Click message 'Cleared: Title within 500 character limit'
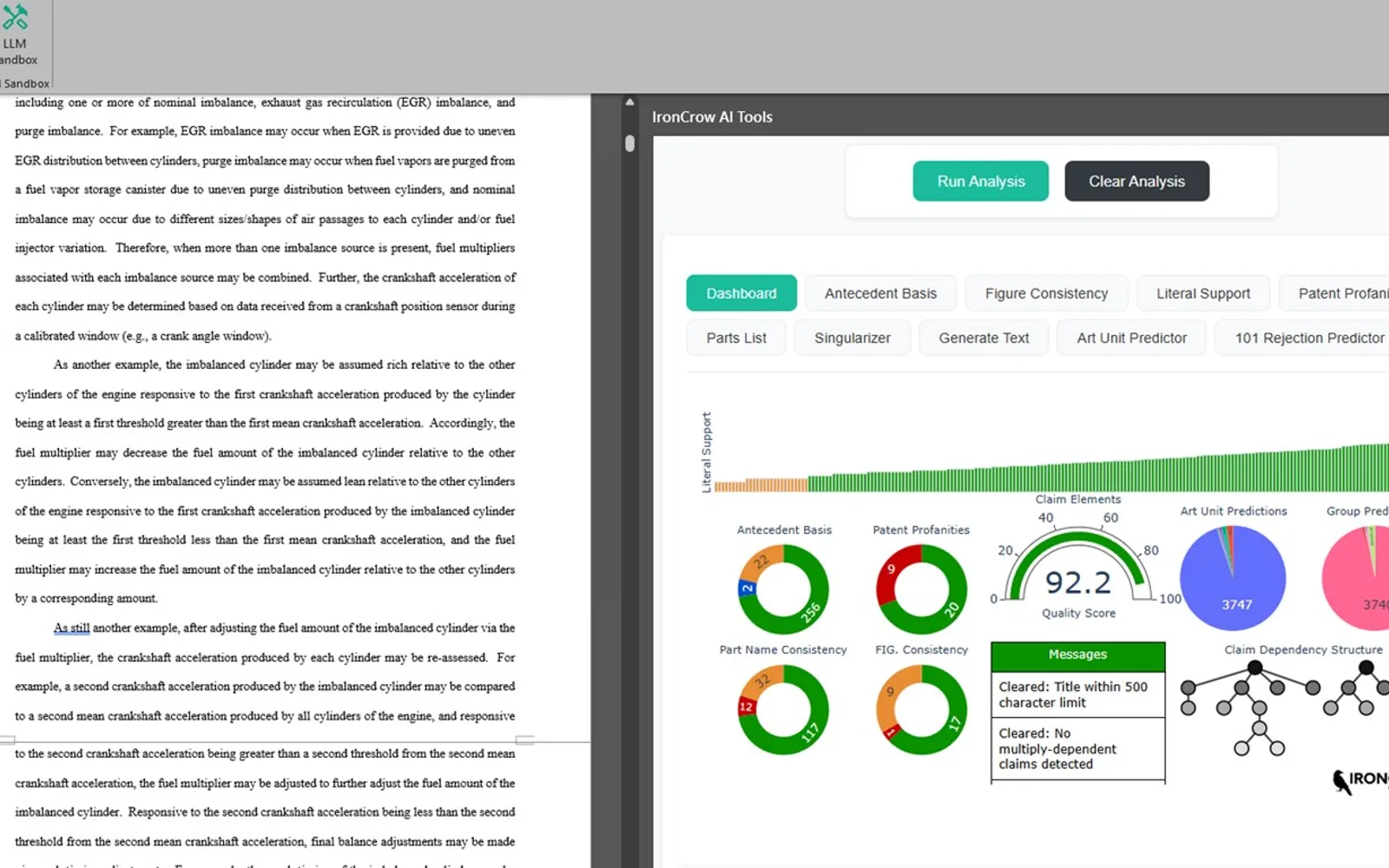Viewport: 1389px width, 868px height. [x=1077, y=694]
